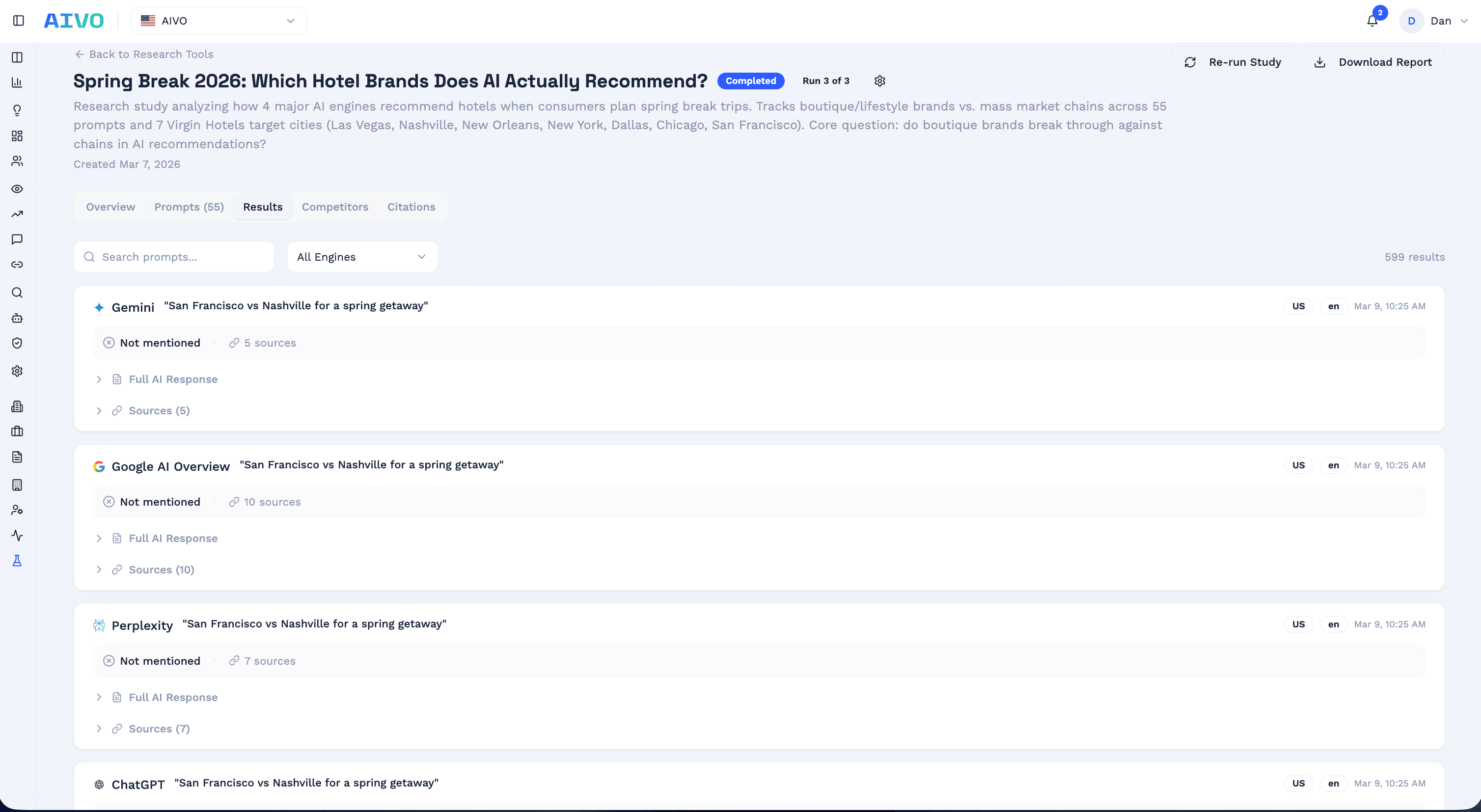Open the dashboard grid icon

point(17,136)
